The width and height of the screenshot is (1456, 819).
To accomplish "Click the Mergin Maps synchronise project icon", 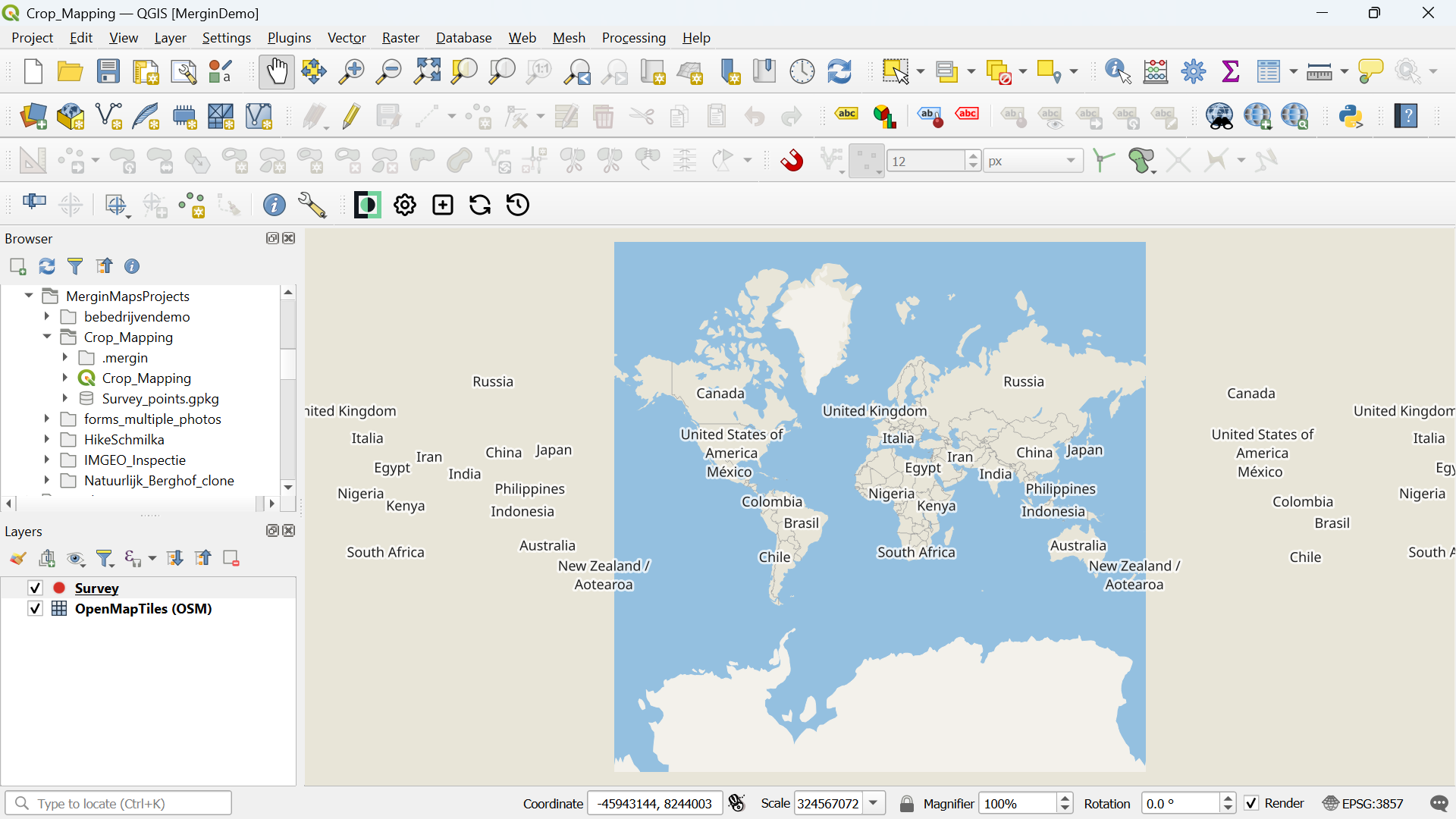I will (x=480, y=205).
